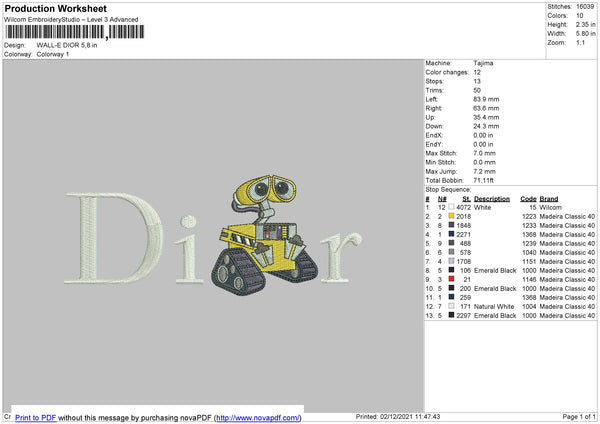600x424 pixels.
Task: Click the Width value '5.80 in'
Action: (585, 34)
